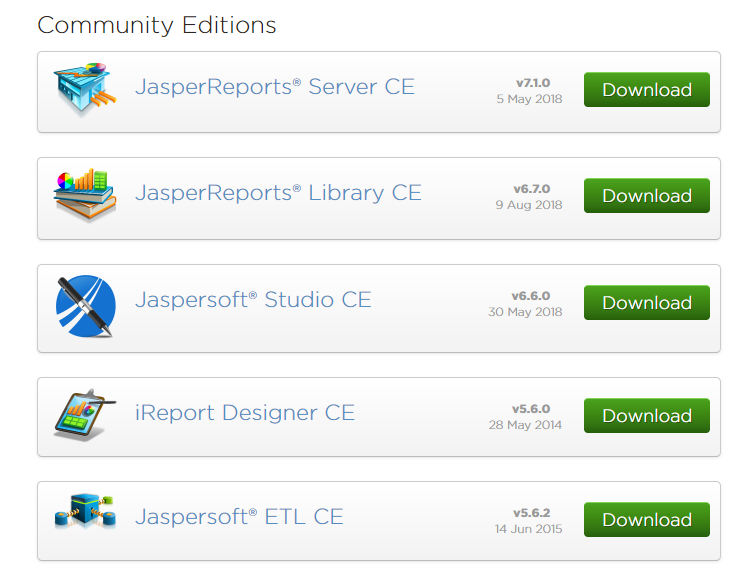
Task: Download Jaspersoft ETL CE
Action: click(647, 520)
